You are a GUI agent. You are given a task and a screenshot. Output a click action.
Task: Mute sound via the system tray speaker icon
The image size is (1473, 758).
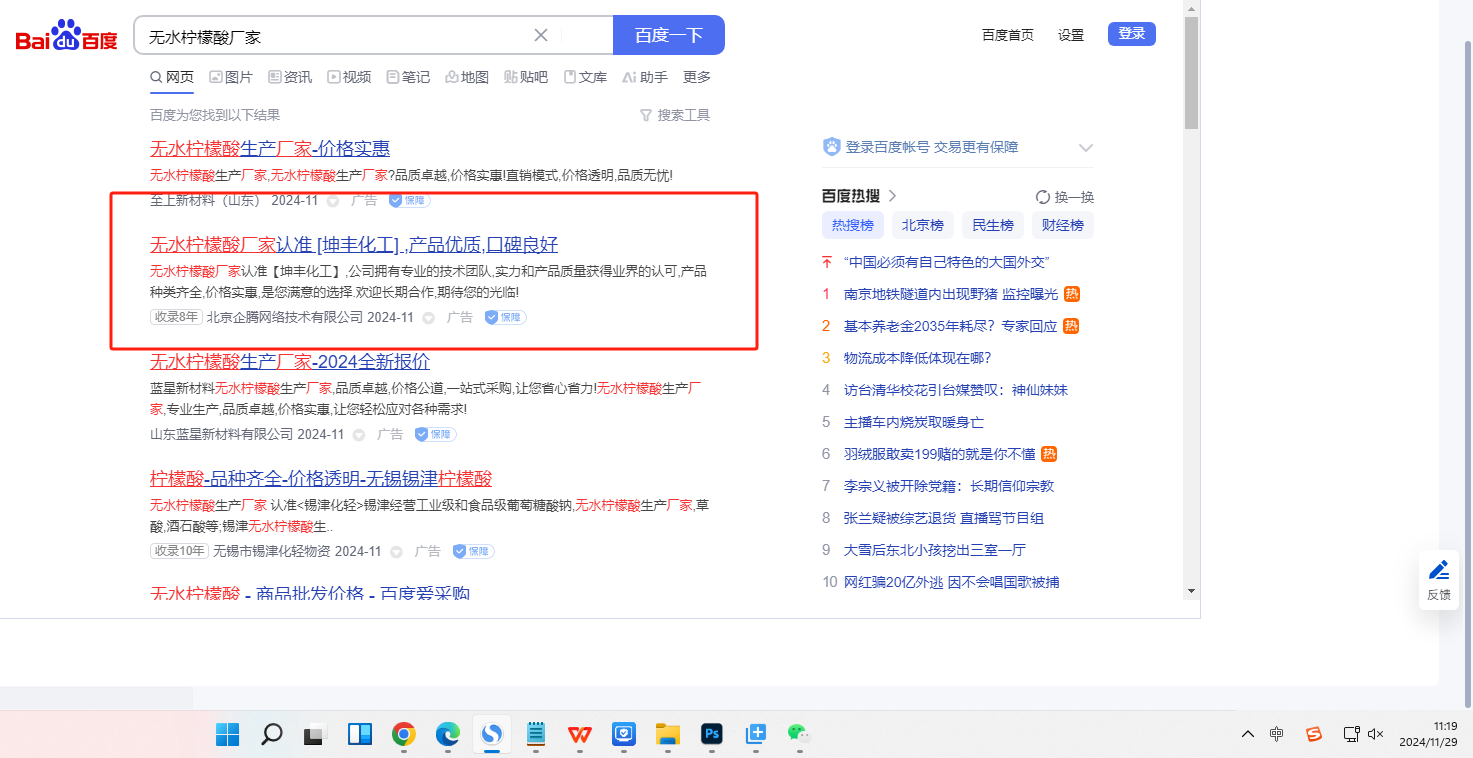pos(1375,734)
